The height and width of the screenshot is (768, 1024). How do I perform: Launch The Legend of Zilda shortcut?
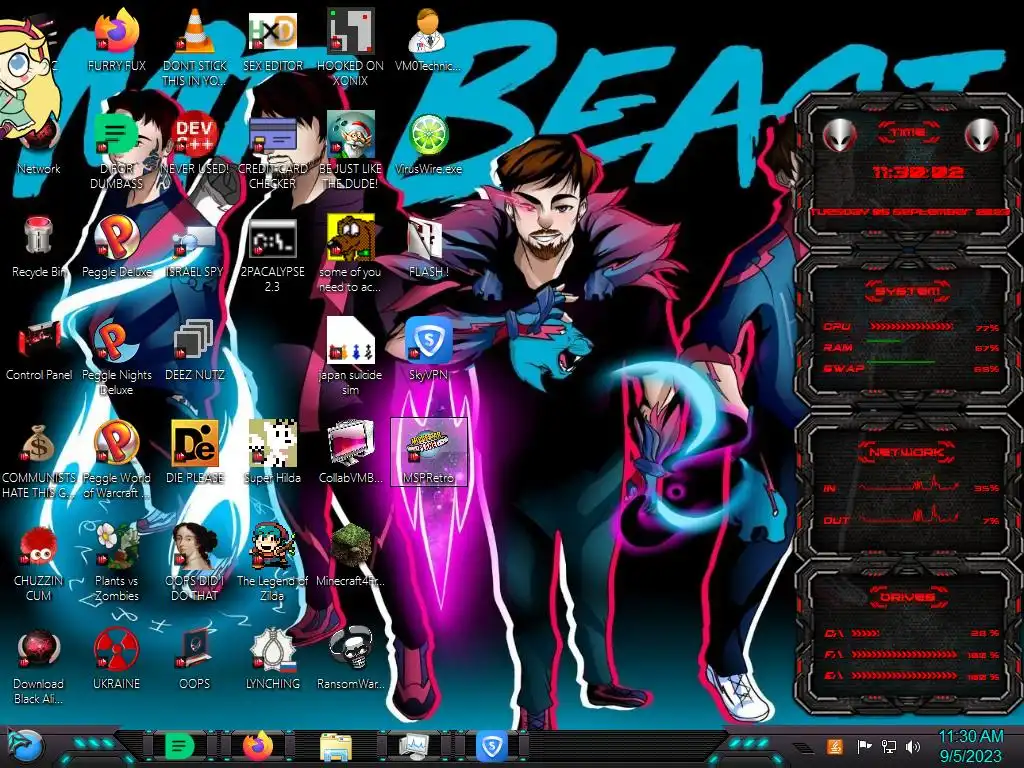click(272, 563)
